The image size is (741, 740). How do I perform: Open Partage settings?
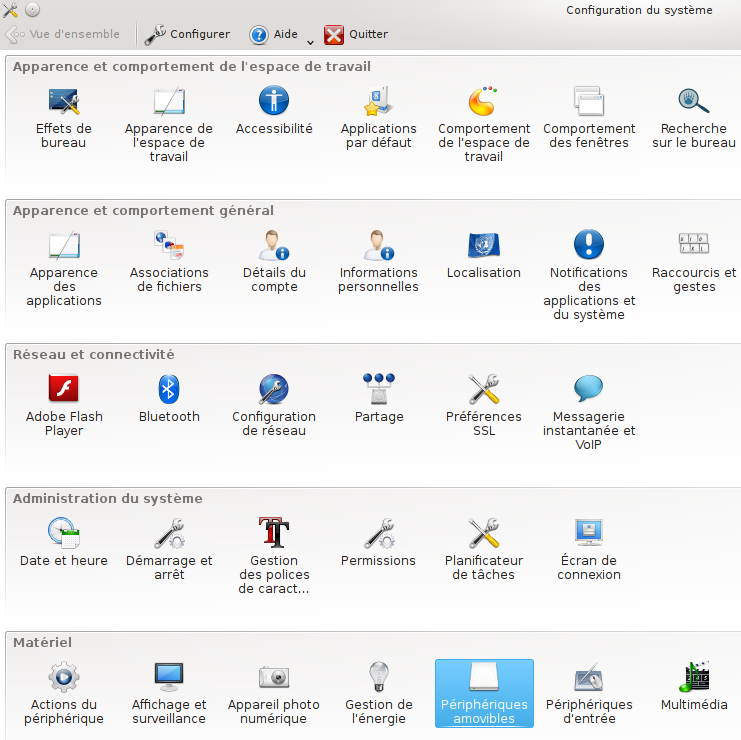coord(379,399)
